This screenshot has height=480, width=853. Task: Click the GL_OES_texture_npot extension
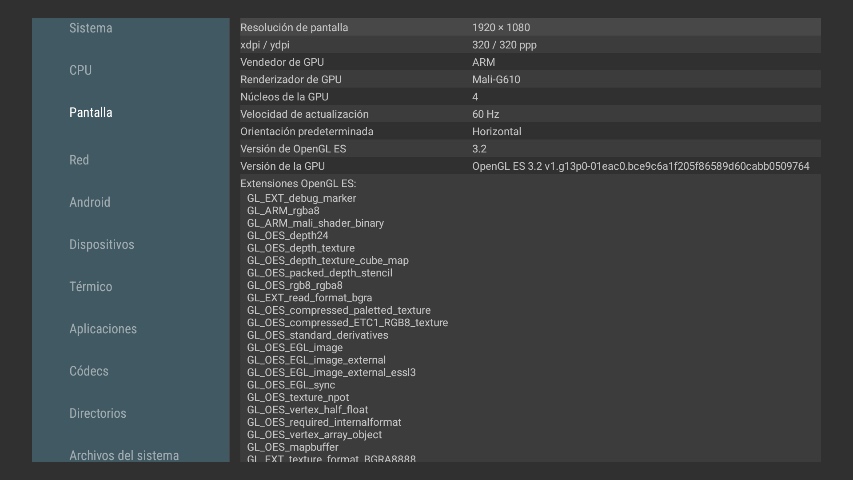pyautogui.click(x=298, y=397)
